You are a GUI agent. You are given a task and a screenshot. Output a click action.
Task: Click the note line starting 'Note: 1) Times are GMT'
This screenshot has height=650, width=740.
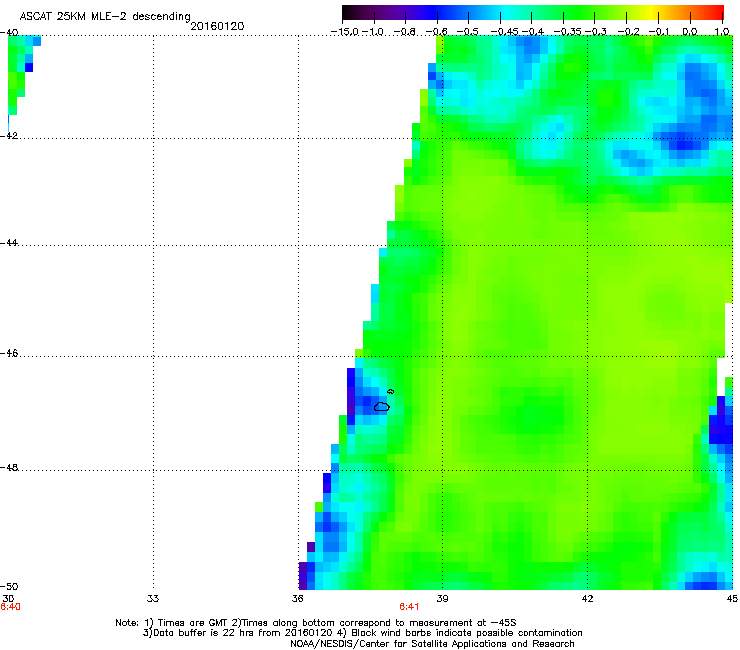point(316,623)
